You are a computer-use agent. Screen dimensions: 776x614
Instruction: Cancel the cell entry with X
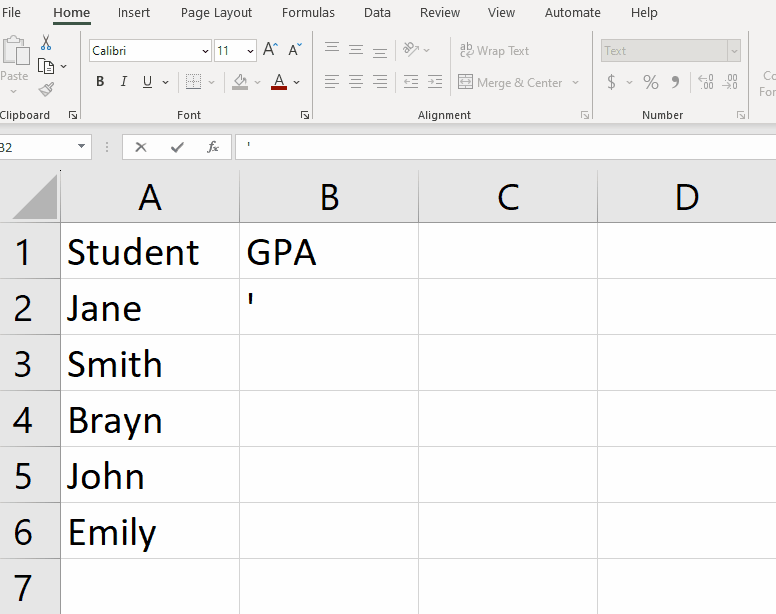pos(141,147)
